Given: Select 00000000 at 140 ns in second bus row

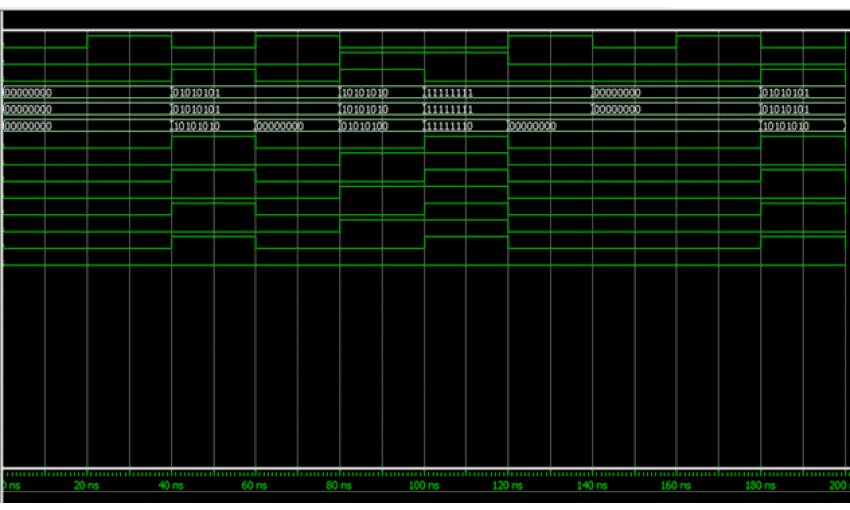Looking at the screenshot, I should click(617, 109).
